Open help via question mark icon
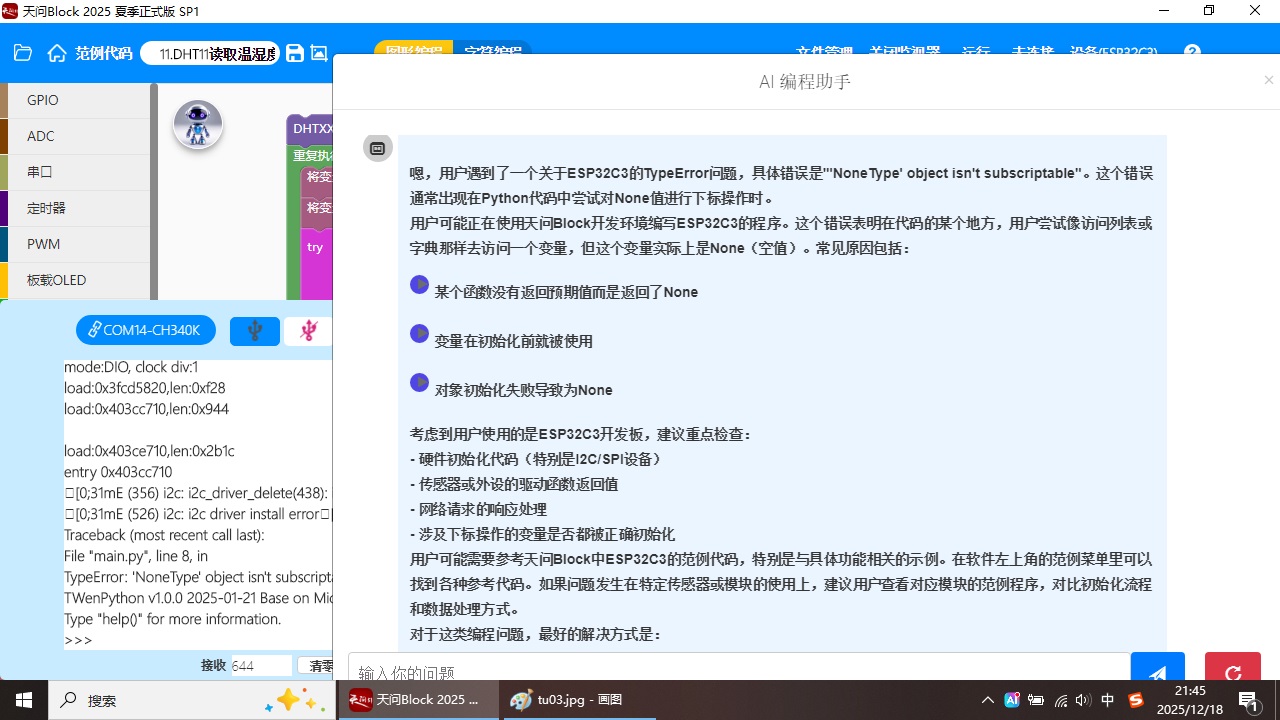1280x720 pixels. pos(1192,52)
